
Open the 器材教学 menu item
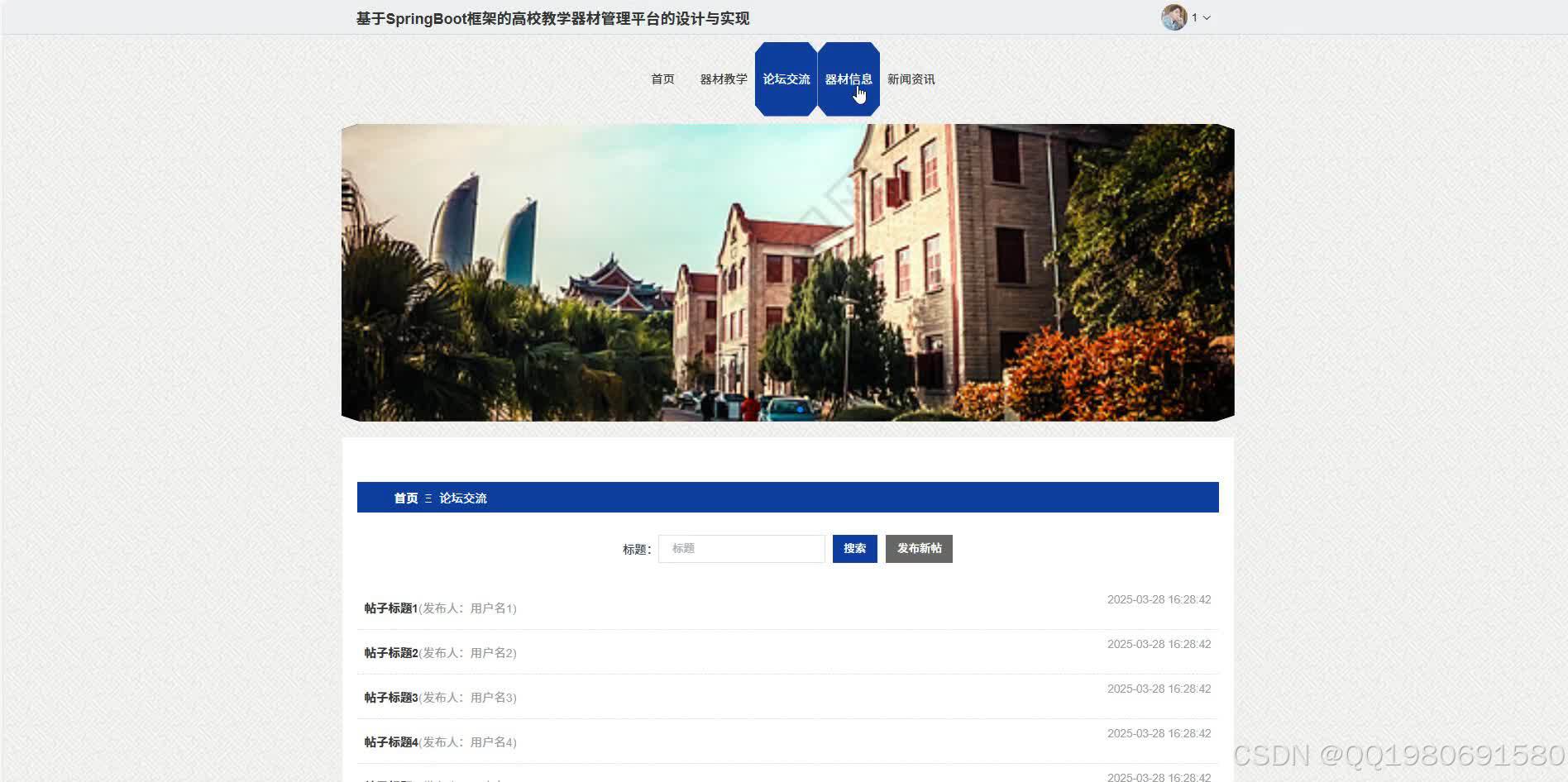724,79
